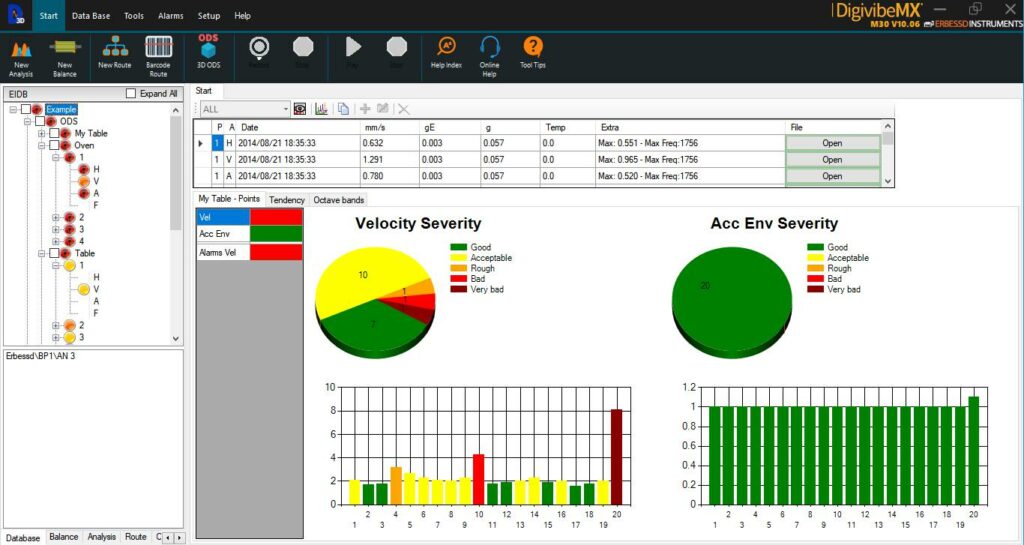Expand orange point 2 under Table
Screen dimensions: 1024x545
point(56,325)
